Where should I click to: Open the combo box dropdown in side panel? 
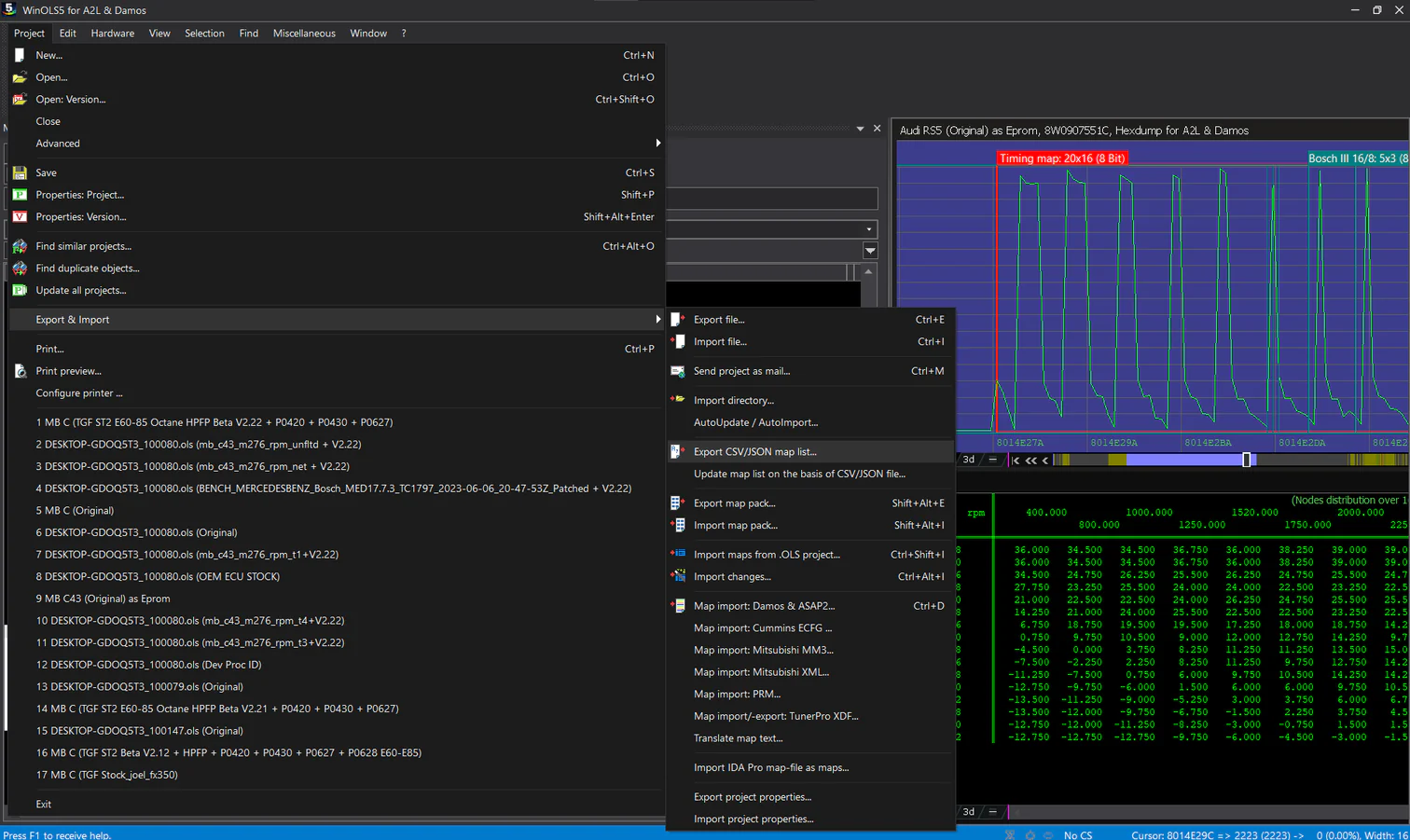pos(869,229)
